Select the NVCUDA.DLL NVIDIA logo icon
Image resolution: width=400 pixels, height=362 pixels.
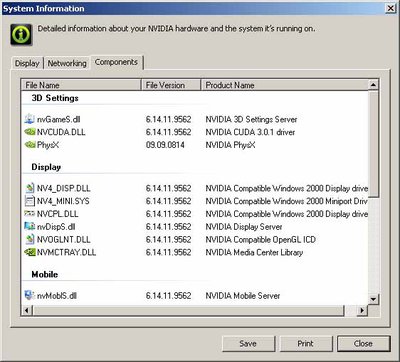tap(30, 132)
